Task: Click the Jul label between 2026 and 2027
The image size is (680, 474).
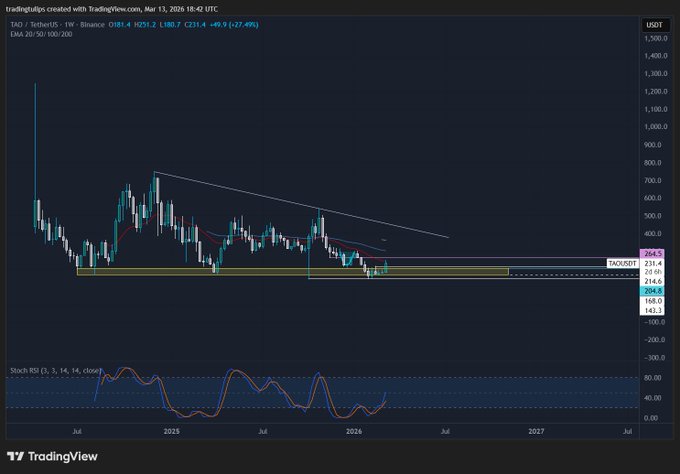Action: 445,432
